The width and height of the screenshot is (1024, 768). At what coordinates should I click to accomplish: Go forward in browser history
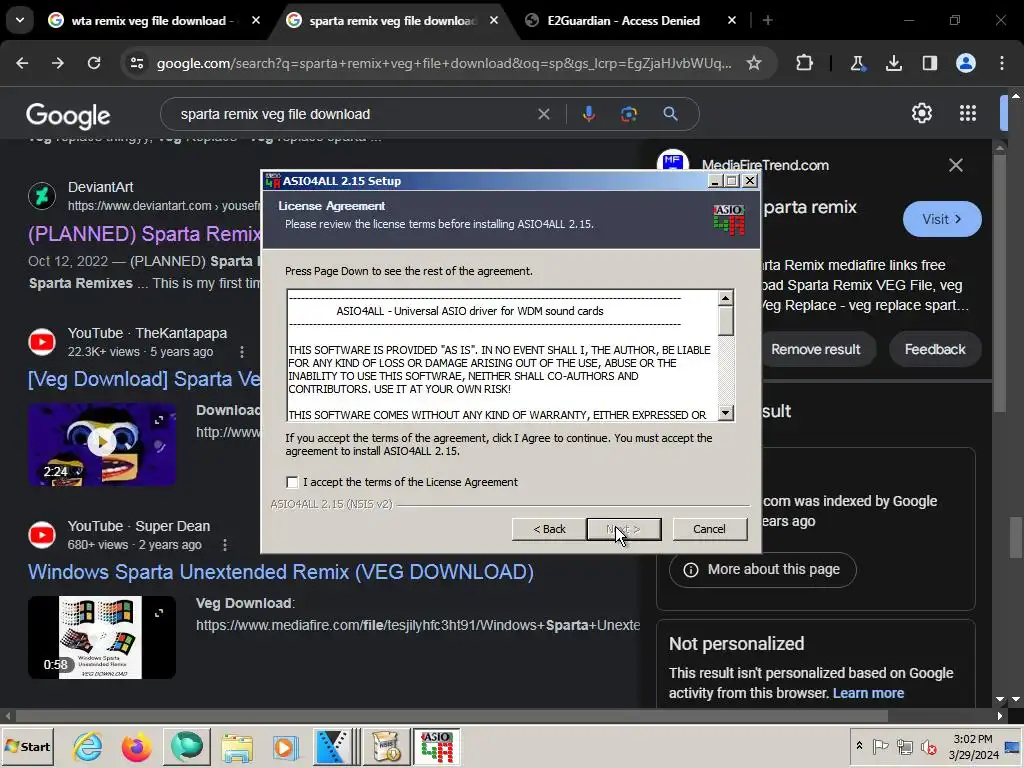pos(58,63)
